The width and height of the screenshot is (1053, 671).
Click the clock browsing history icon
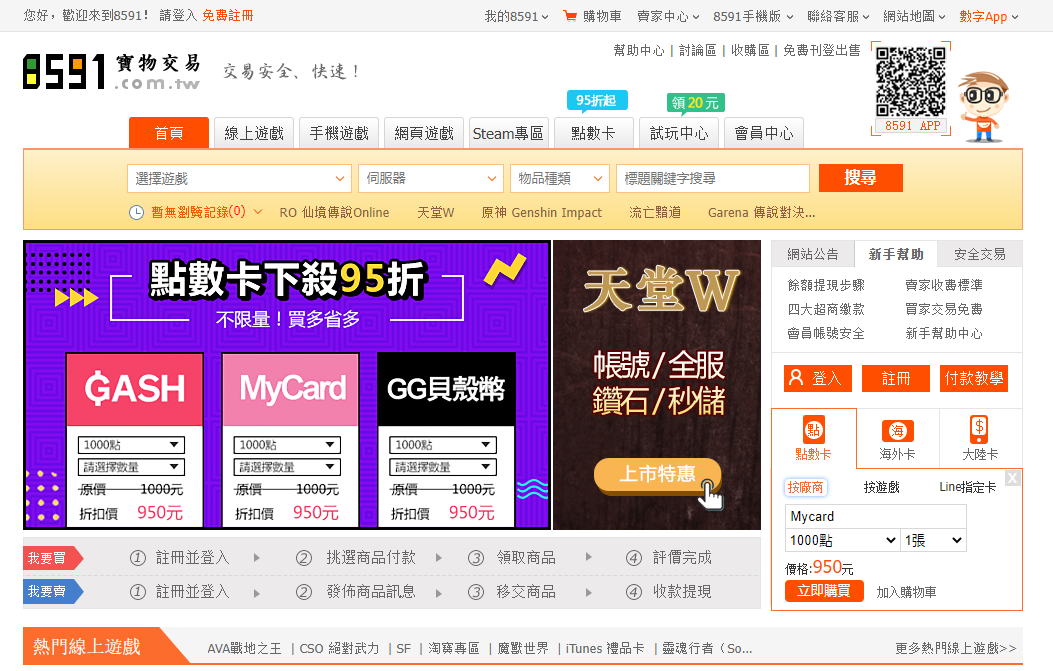(136, 213)
